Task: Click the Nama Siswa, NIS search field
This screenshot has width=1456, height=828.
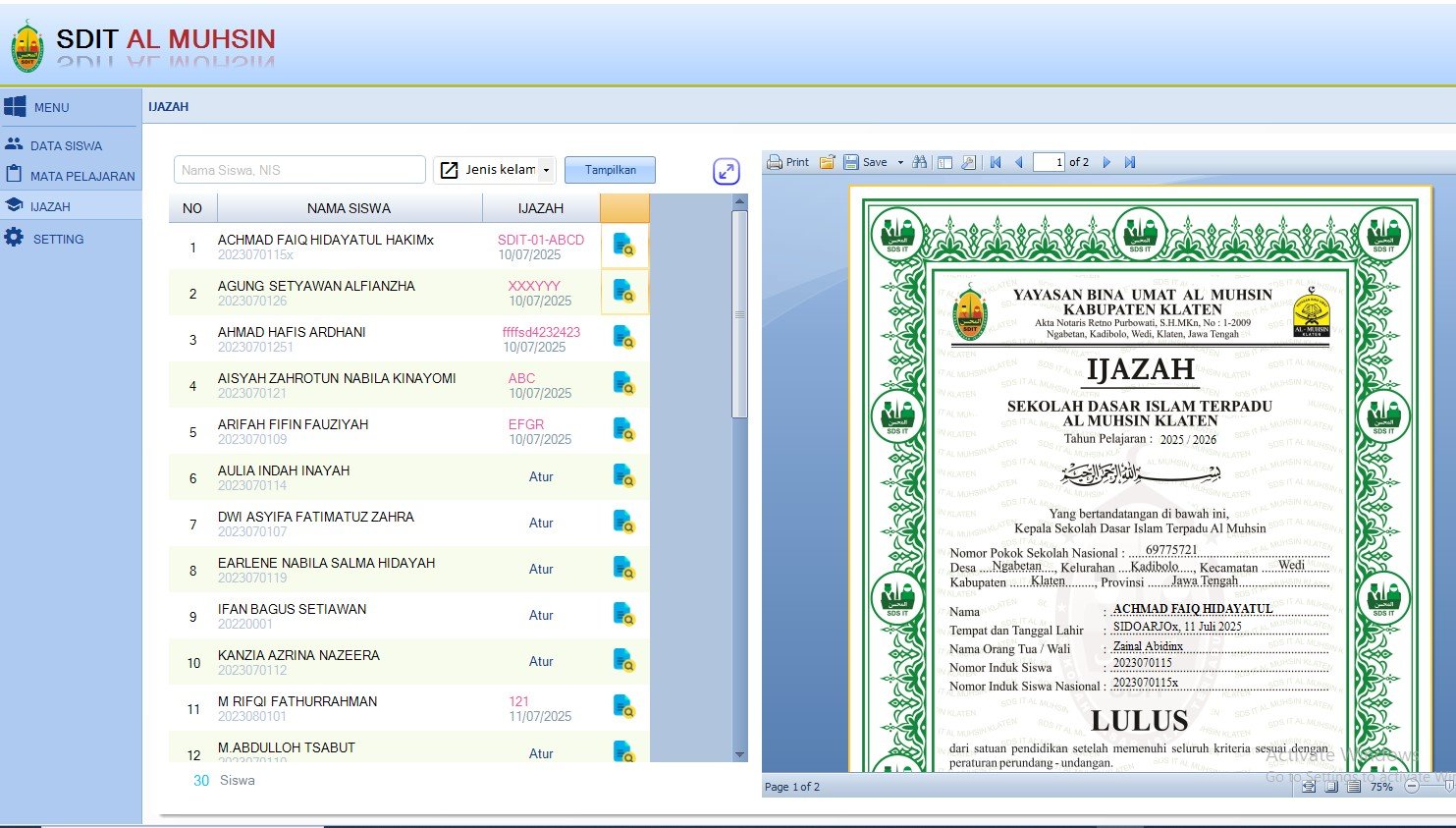Action: coord(299,170)
